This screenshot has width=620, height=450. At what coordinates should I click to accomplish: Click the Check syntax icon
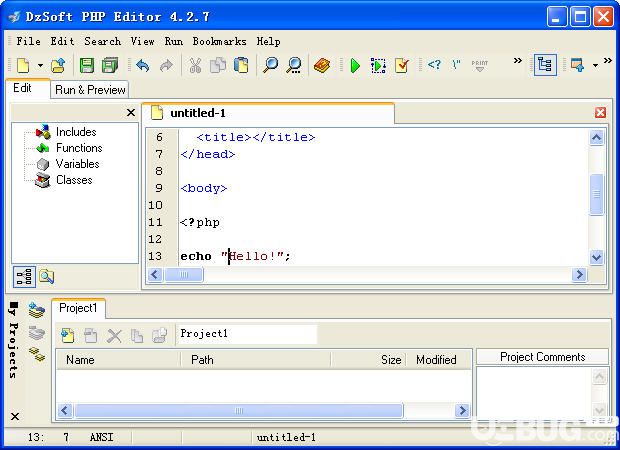[x=402, y=65]
